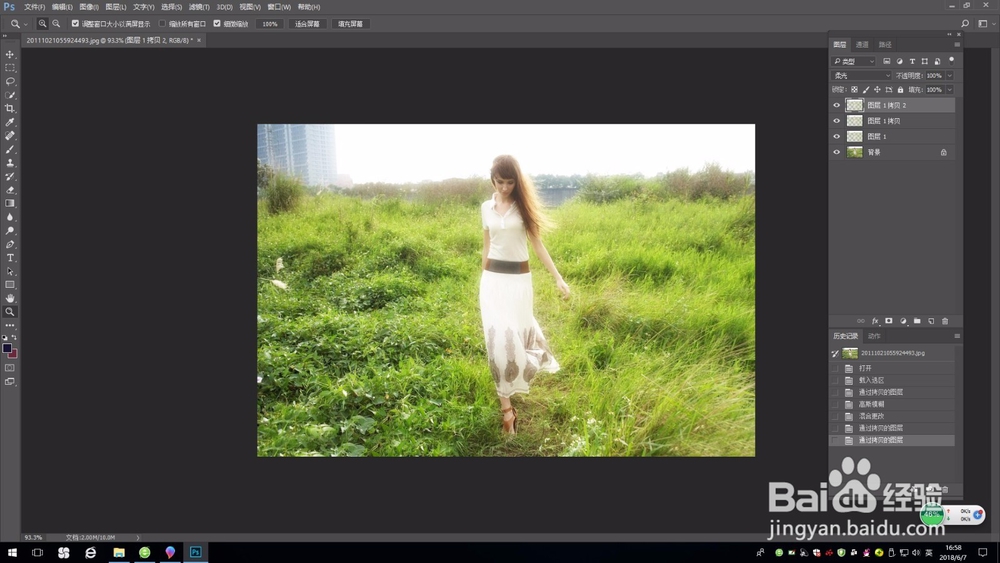
Task: Select the Blur tool
Action: coord(10,217)
